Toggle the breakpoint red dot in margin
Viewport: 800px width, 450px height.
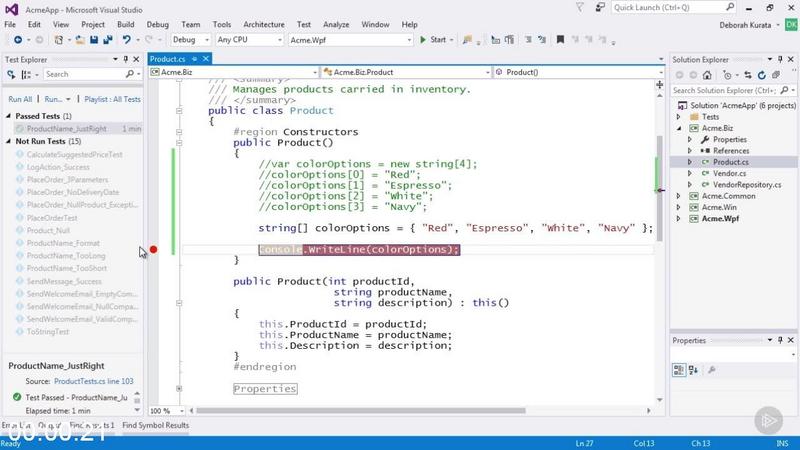click(x=154, y=249)
